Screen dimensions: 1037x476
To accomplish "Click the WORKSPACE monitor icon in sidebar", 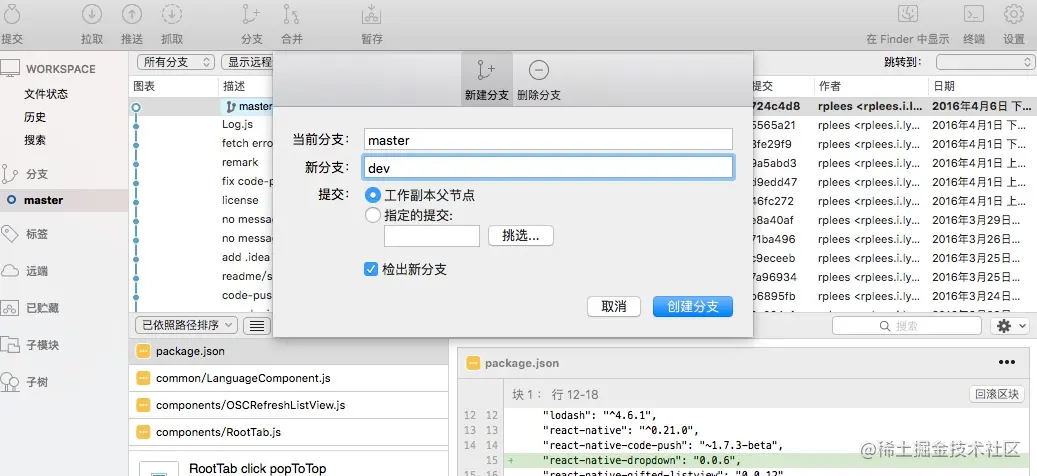I will (x=10, y=69).
